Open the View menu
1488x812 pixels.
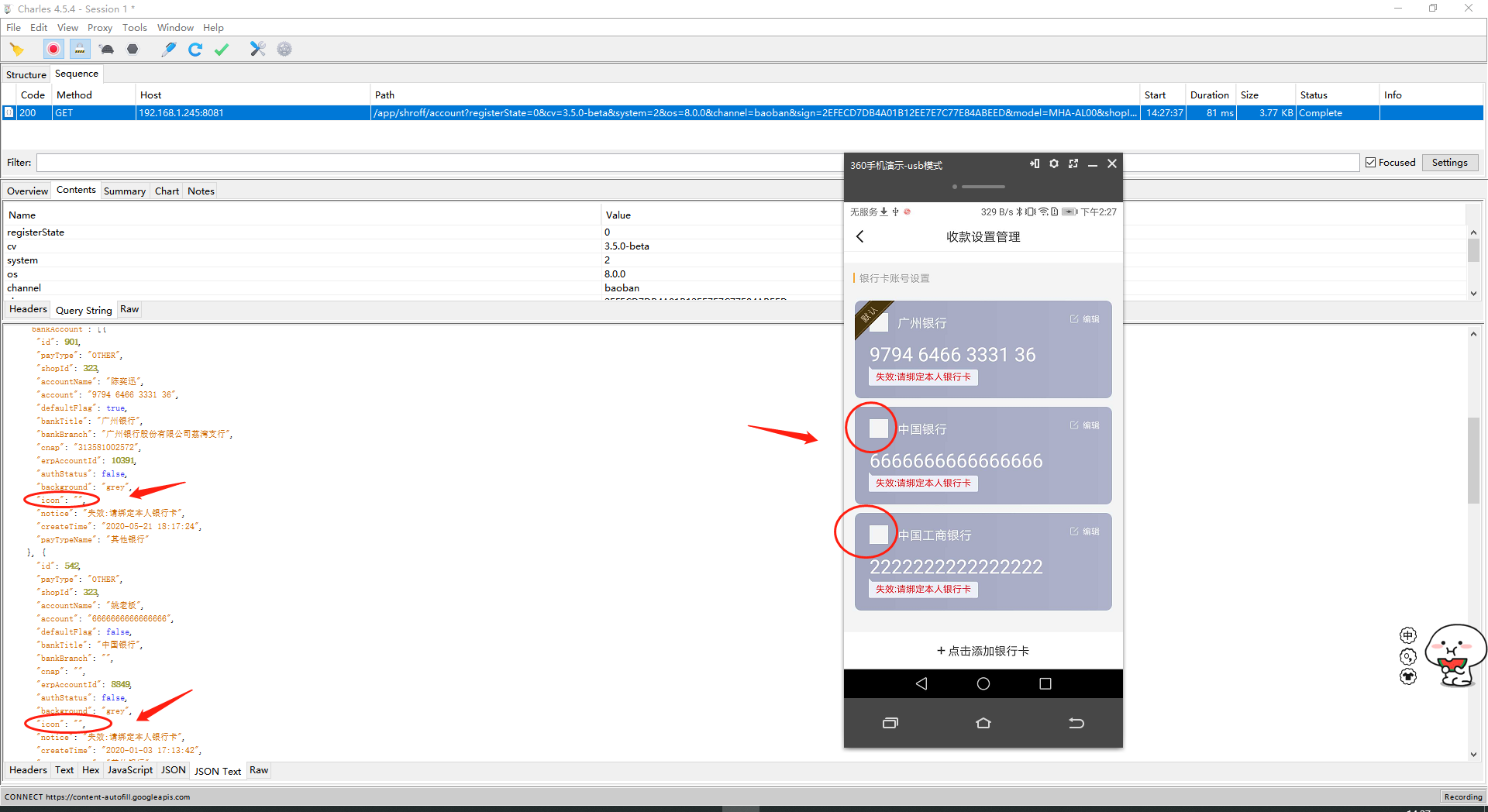pos(67,28)
